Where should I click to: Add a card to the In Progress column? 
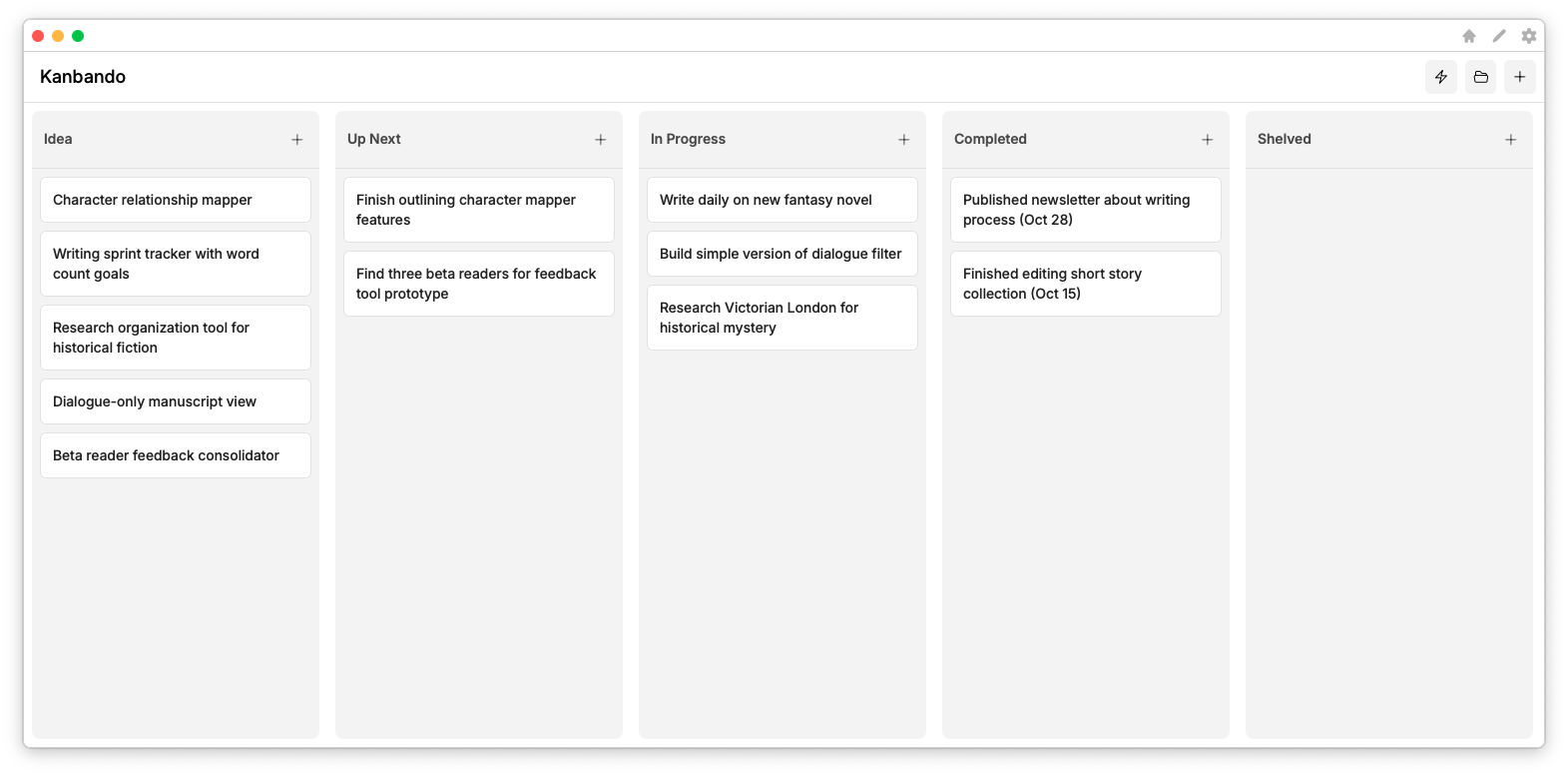pyautogui.click(x=903, y=140)
